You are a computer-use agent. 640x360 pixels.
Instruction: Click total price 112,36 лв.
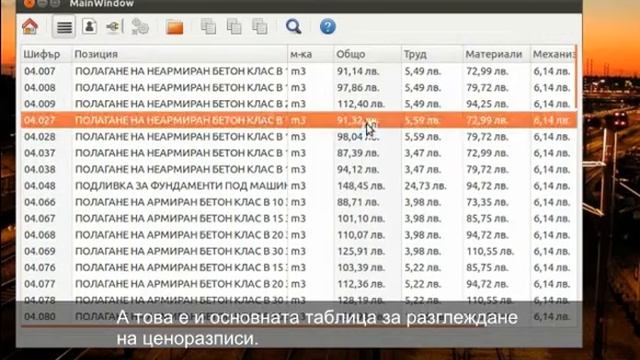361,284
